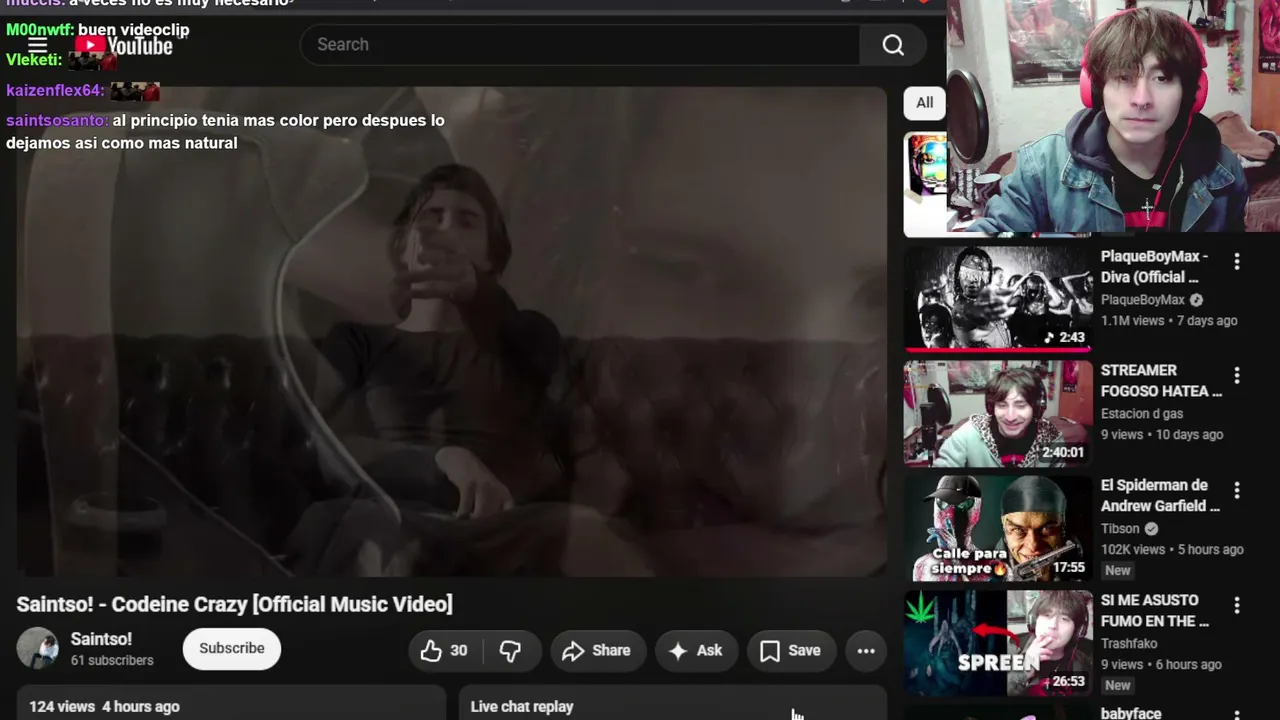Open the Live chat replay panel
Viewport: 1280px width, 720px height.
(x=522, y=707)
